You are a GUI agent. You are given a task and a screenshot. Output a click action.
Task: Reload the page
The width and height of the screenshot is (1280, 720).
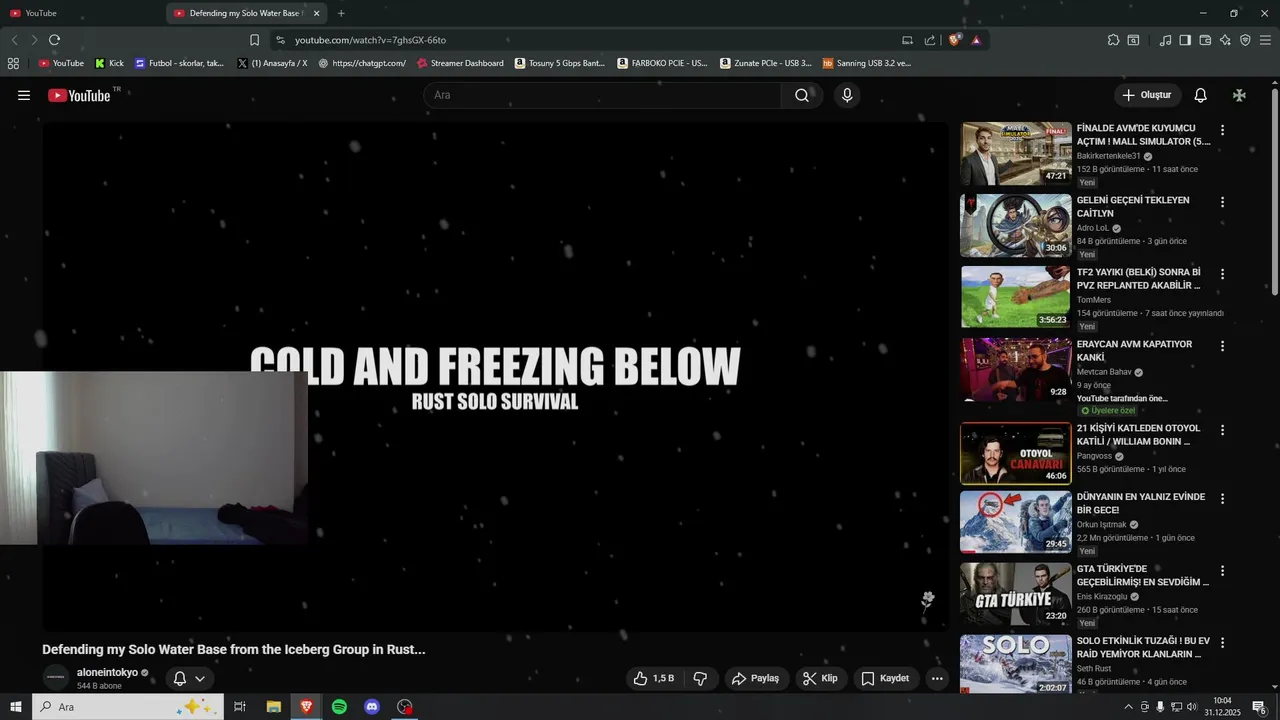point(54,40)
